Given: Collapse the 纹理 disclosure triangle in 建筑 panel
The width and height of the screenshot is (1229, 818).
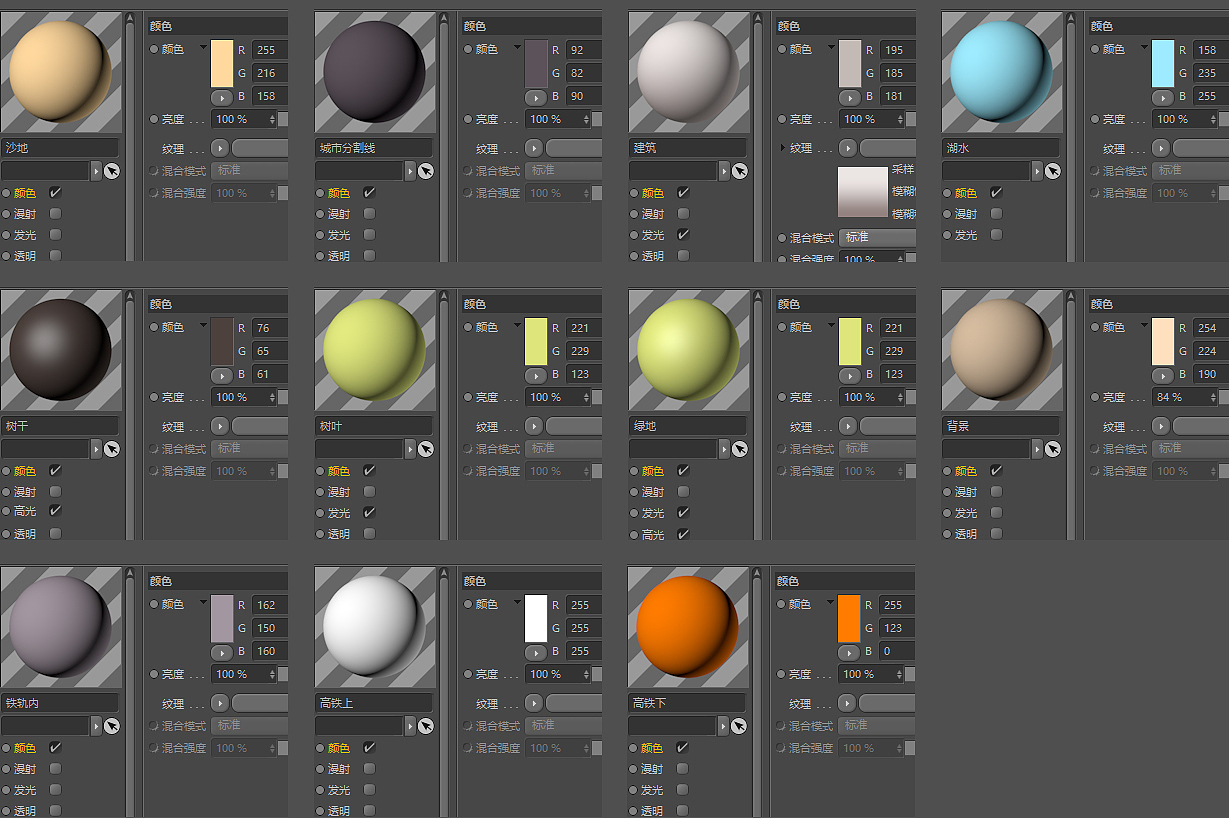Looking at the screenshot, I should click(782, 148).
